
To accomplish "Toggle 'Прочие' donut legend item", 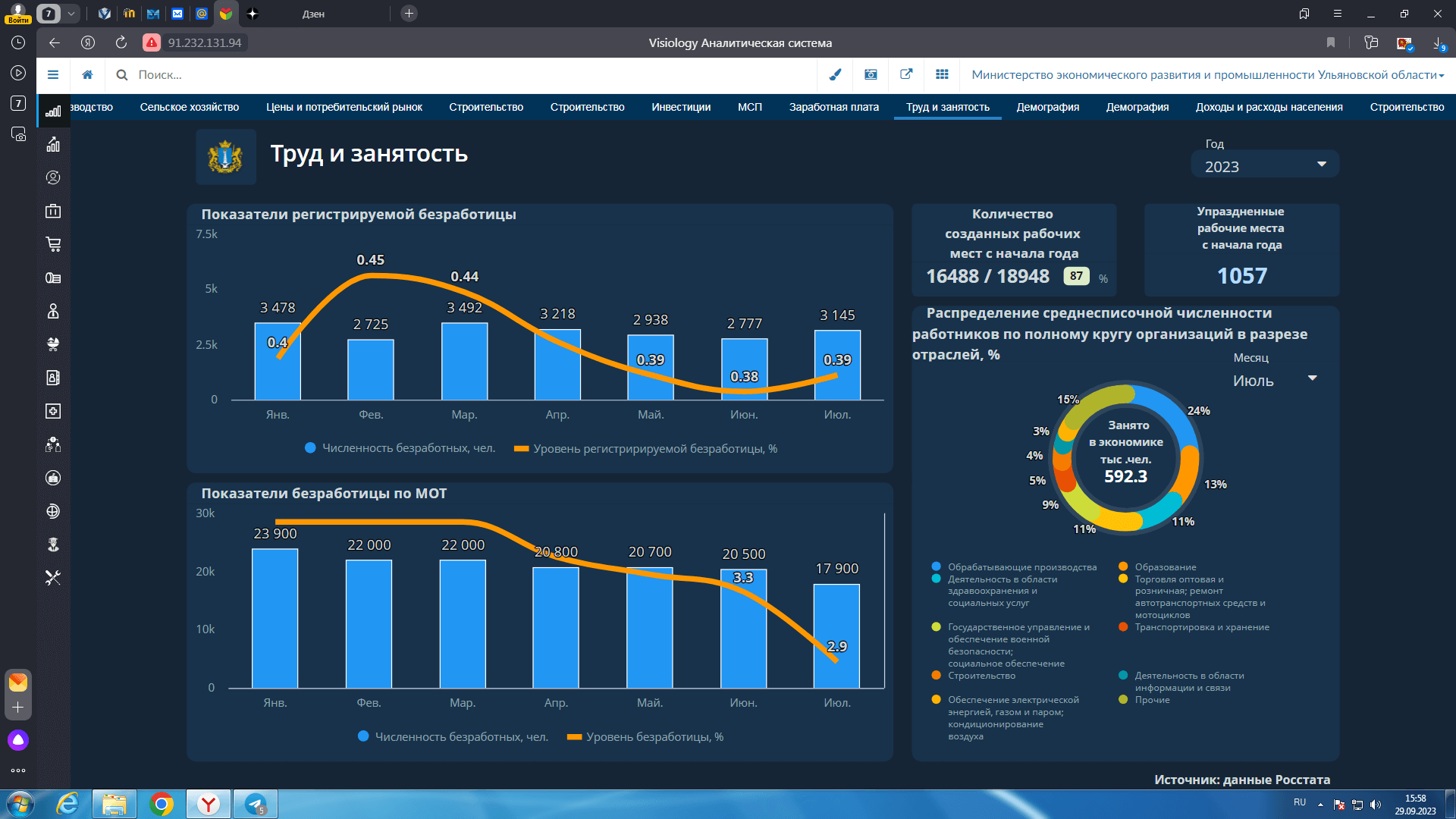I will pyautogui.click(x=1144, y=700).
